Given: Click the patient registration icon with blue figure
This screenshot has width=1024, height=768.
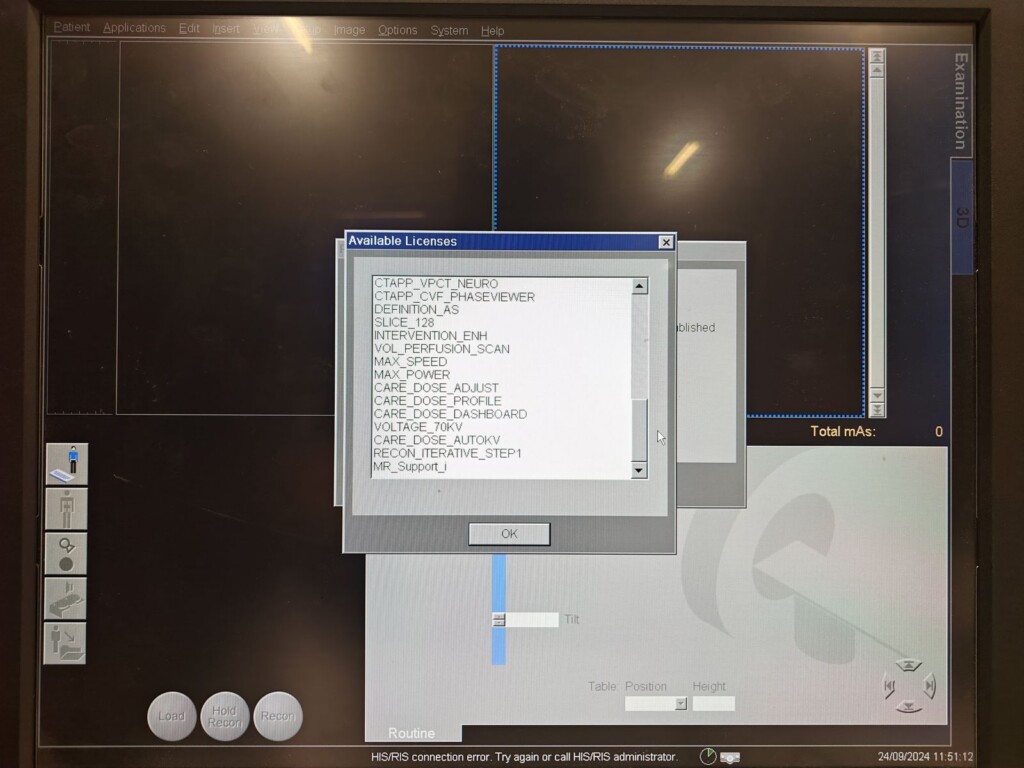Looking at the screenshot, I should coord(66,464).
